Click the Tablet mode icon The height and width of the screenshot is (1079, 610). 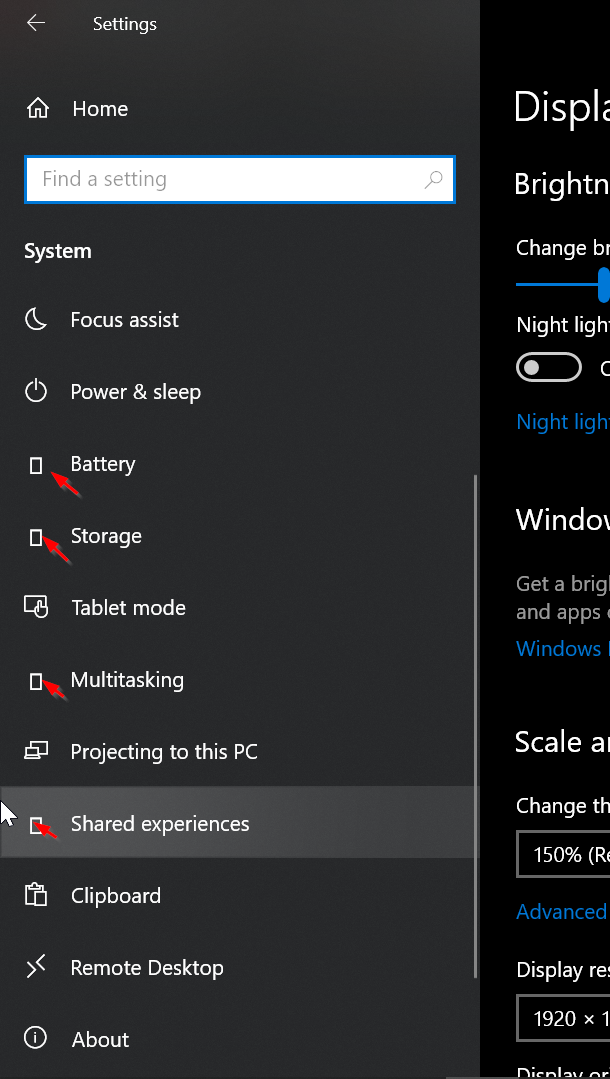[36, 608]
